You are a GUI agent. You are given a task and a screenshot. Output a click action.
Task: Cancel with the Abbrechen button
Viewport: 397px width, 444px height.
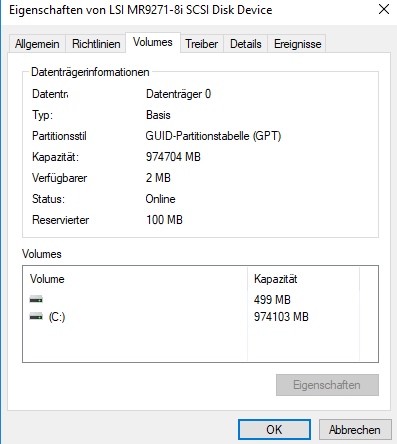coord(355,430)
